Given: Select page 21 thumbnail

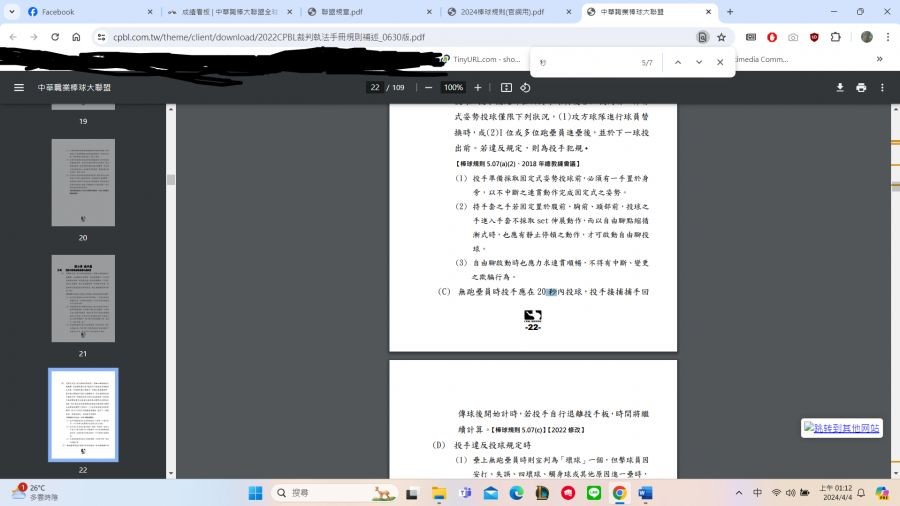Looking at the screenshot, I should [x=83, y=298].
